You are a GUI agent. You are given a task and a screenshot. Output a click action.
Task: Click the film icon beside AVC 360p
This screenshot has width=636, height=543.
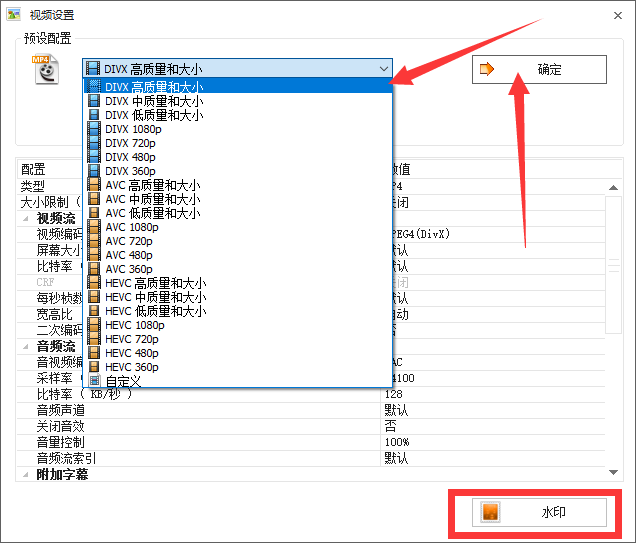(94, 269)
